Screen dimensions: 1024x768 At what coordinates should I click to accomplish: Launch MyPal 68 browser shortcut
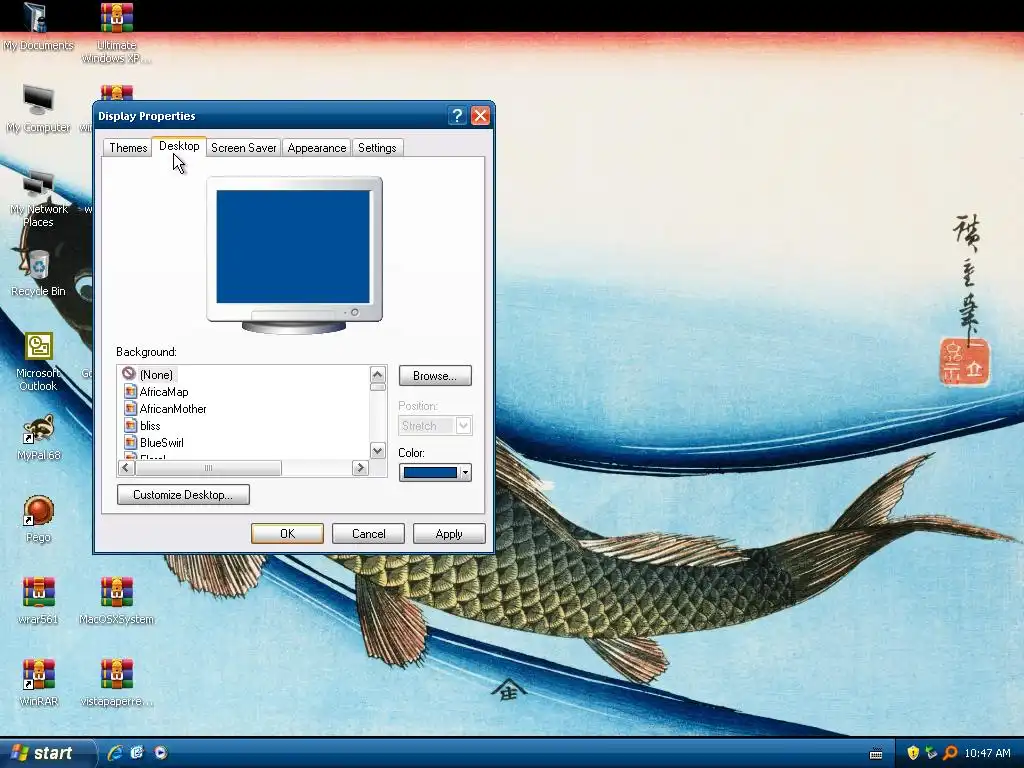(38, 437)
